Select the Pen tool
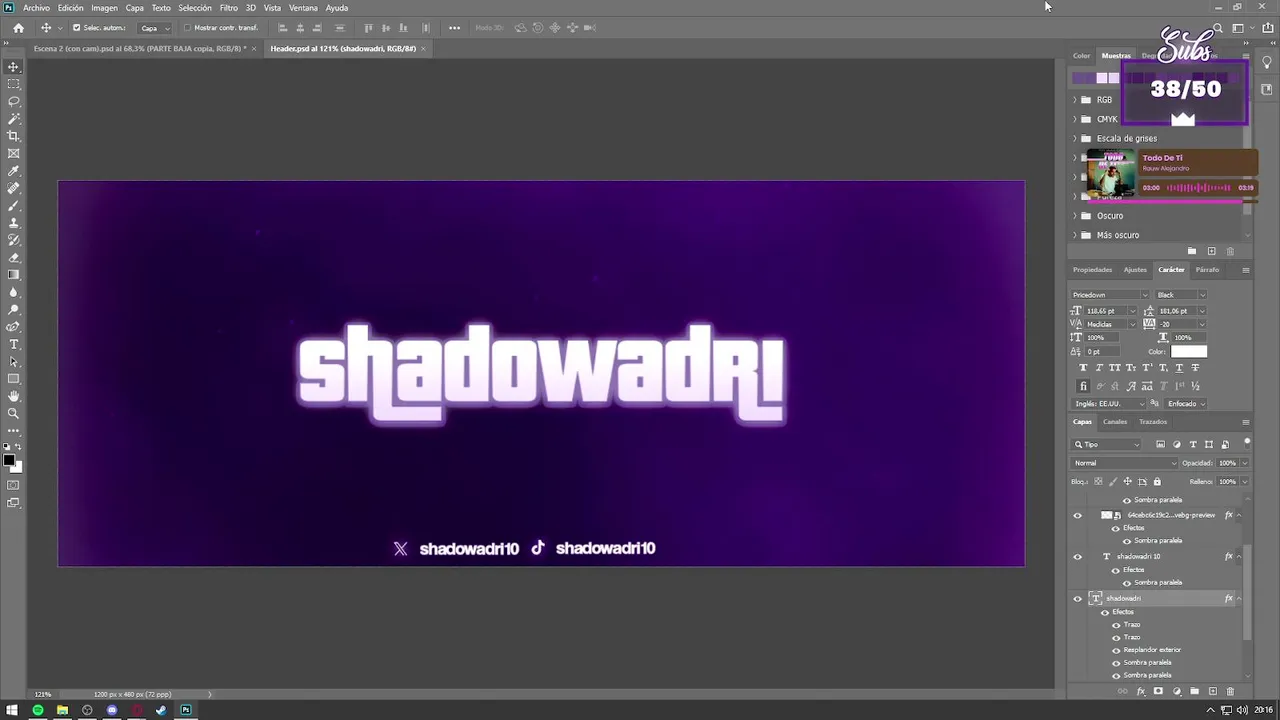Screen dimensions: 1280x720 pos(13,327)
